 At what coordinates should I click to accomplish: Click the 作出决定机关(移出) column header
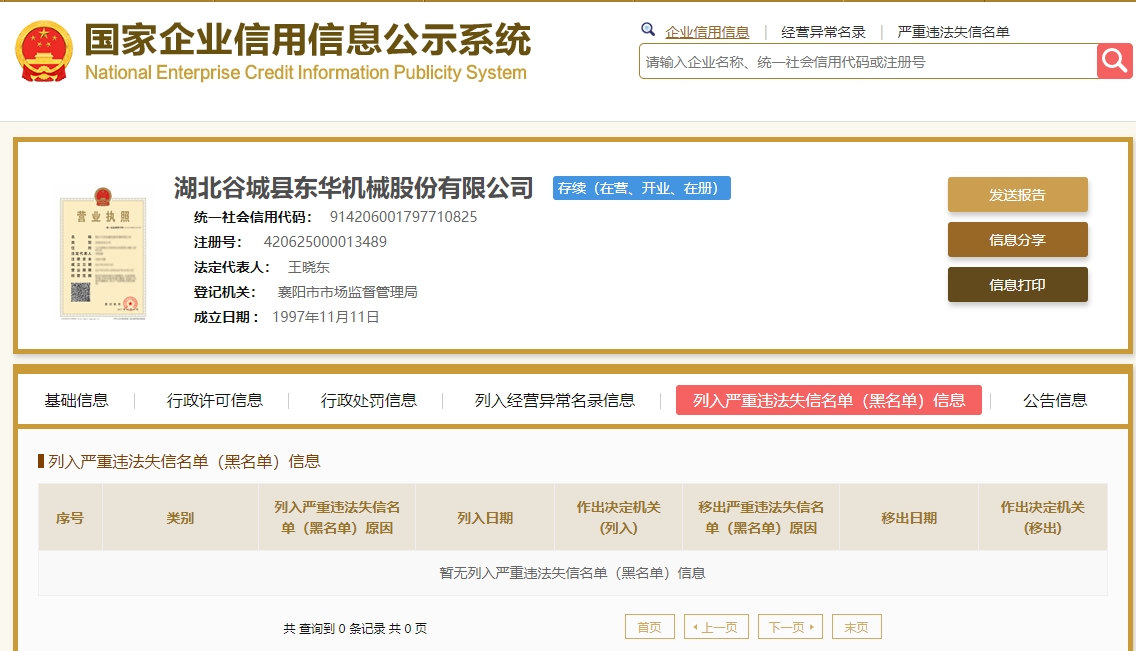click(x=1043, y=518)
